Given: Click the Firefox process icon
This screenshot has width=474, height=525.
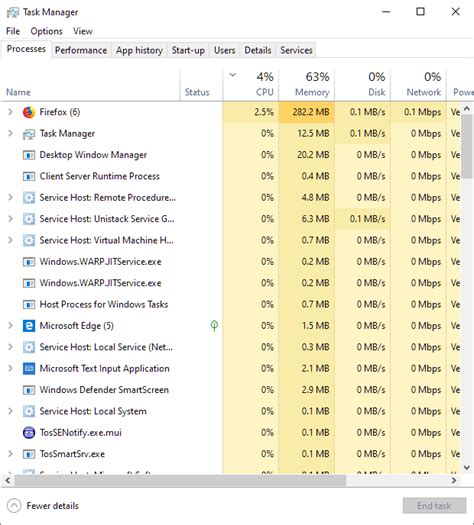Looking at the screenshot, I should (29, 112).
